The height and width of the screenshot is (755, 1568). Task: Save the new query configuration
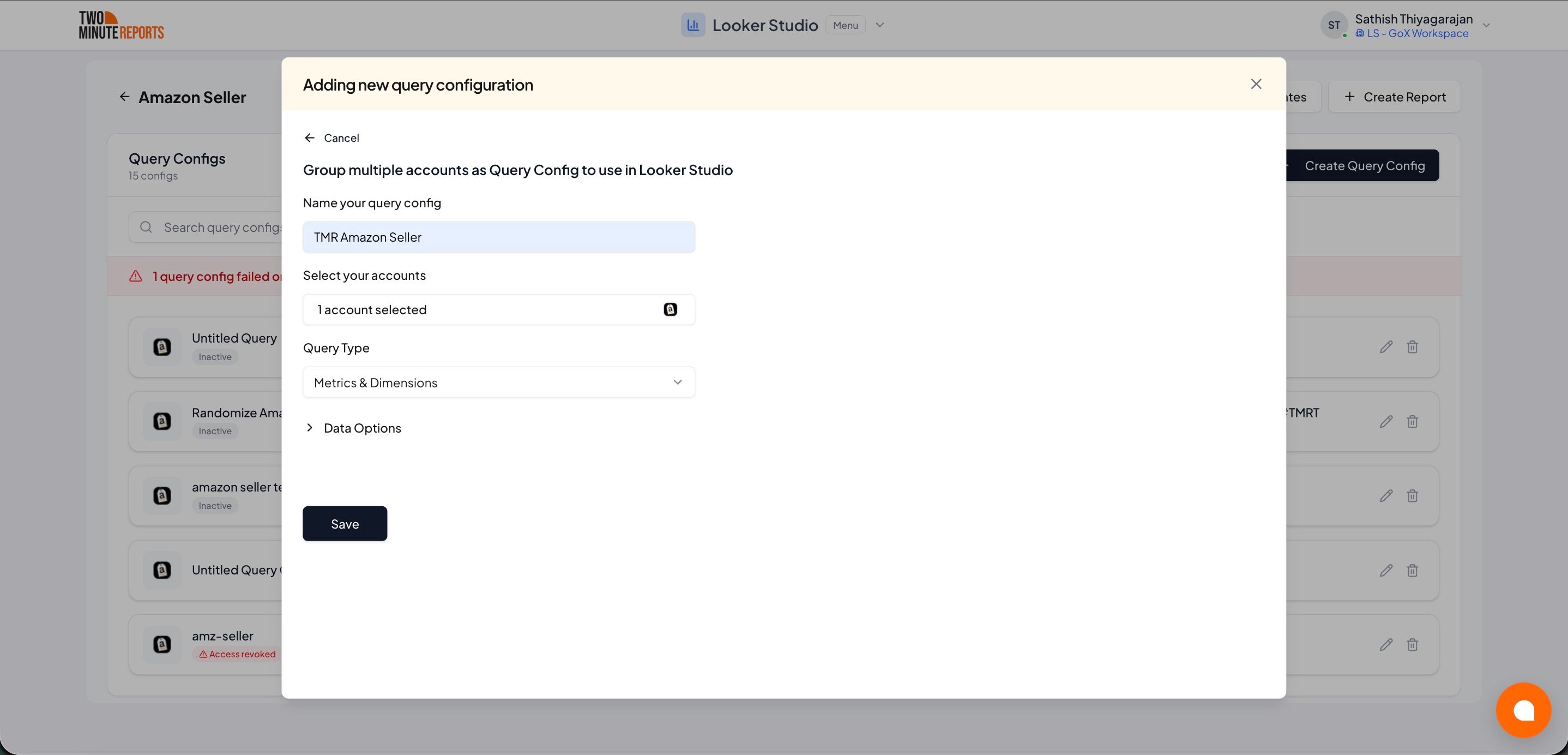(x=345, y=523)
